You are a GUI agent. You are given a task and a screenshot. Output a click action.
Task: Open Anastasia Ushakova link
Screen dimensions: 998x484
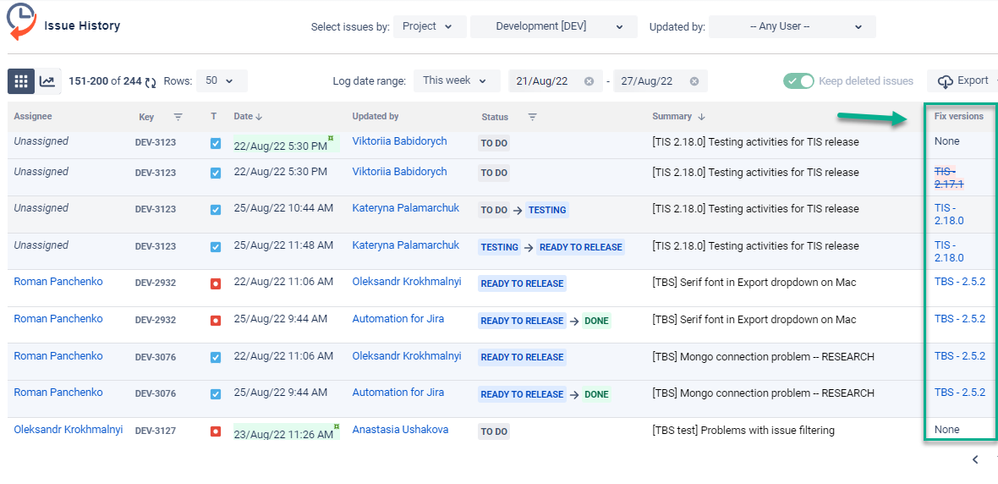click(400, 429)
